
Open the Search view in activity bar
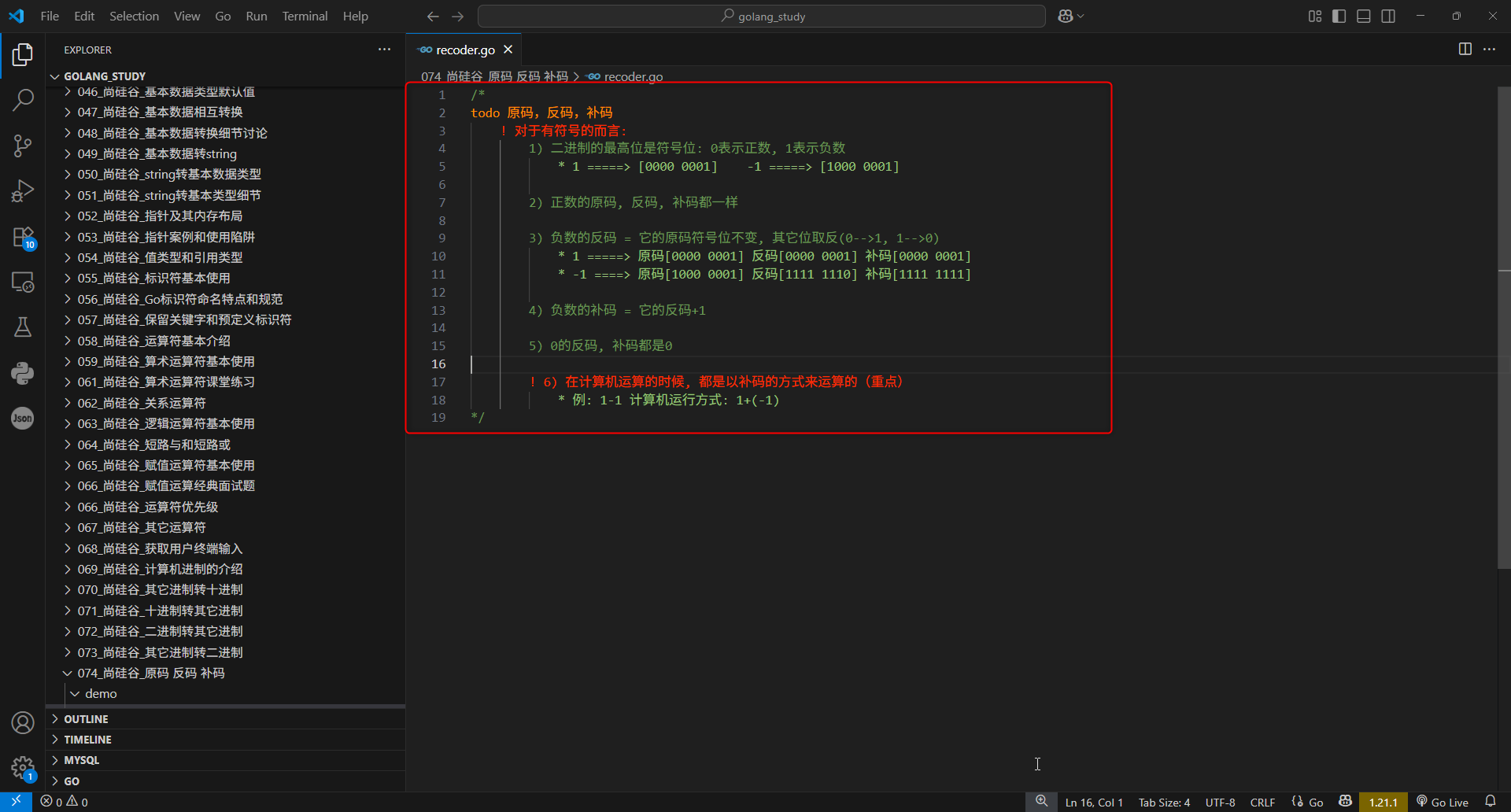23,100
